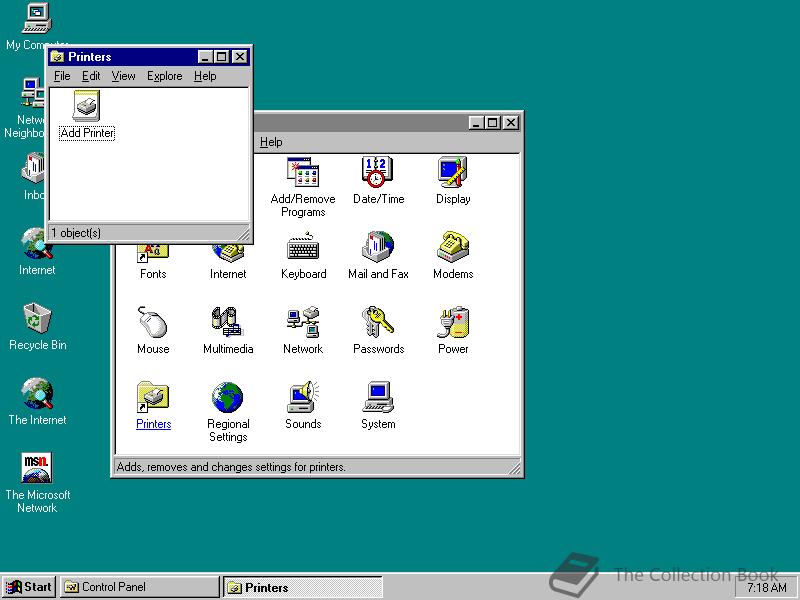Open the Sounds settings icon
The width and height of the screenshot is (800, 600).
(303, 397)
